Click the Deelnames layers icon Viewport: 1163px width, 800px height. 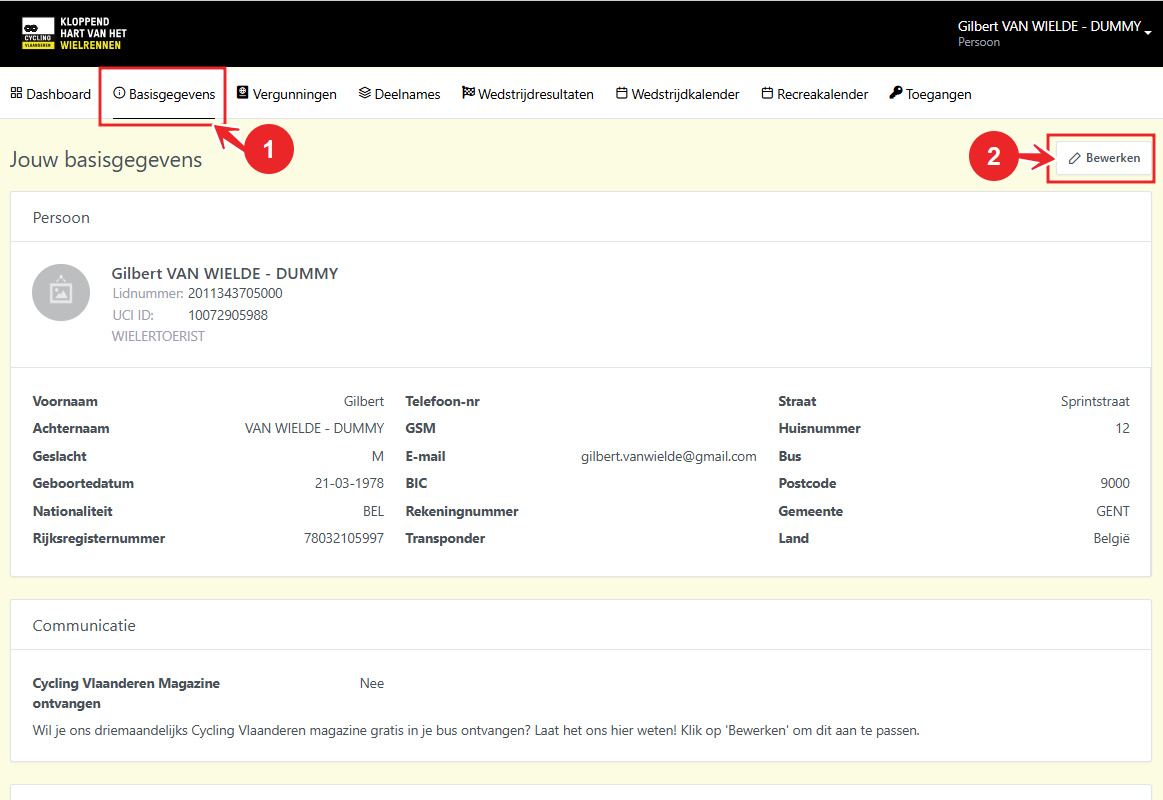pyautogui.click(x=365, y=93)
